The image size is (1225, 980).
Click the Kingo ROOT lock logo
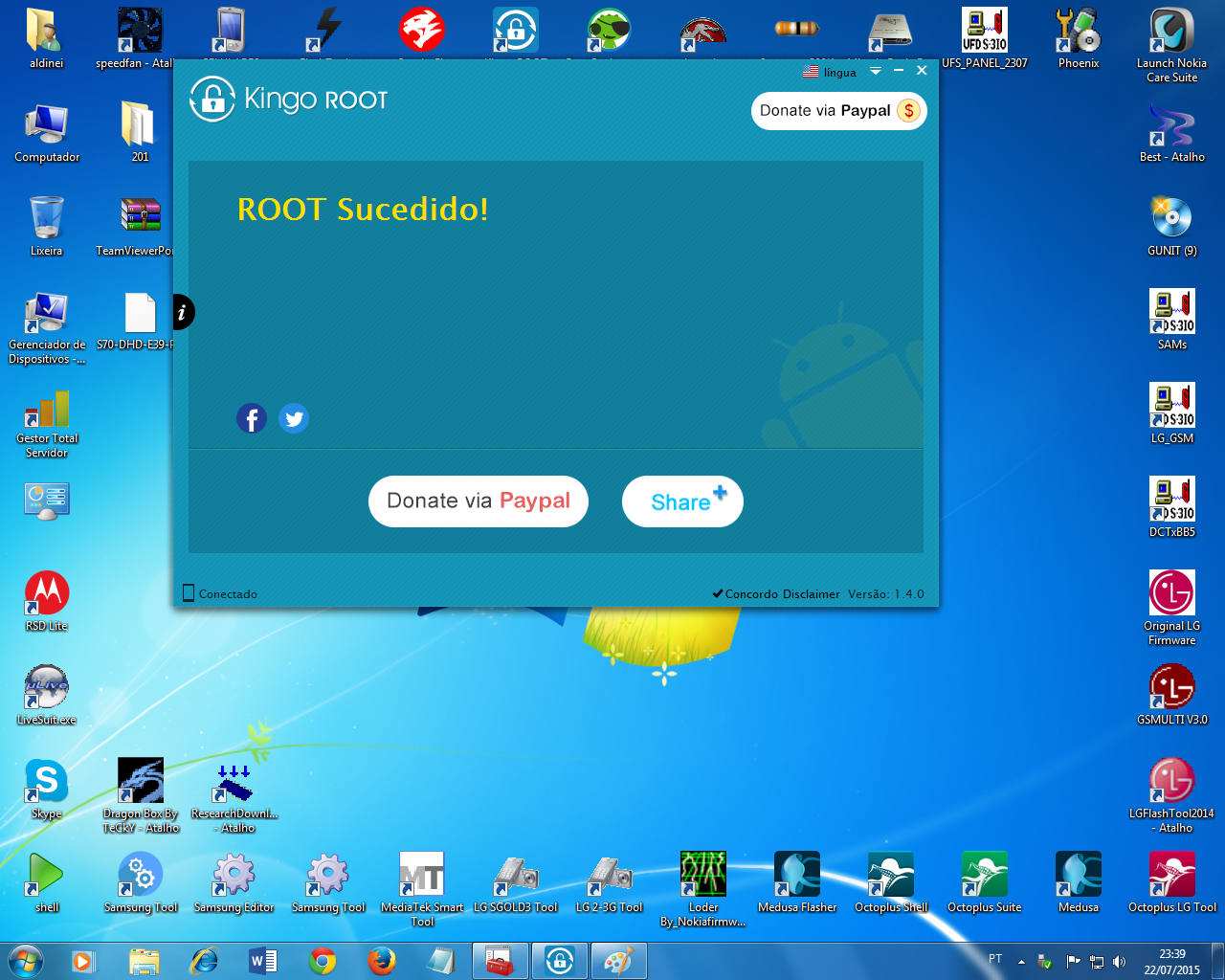tap(212, 99)
